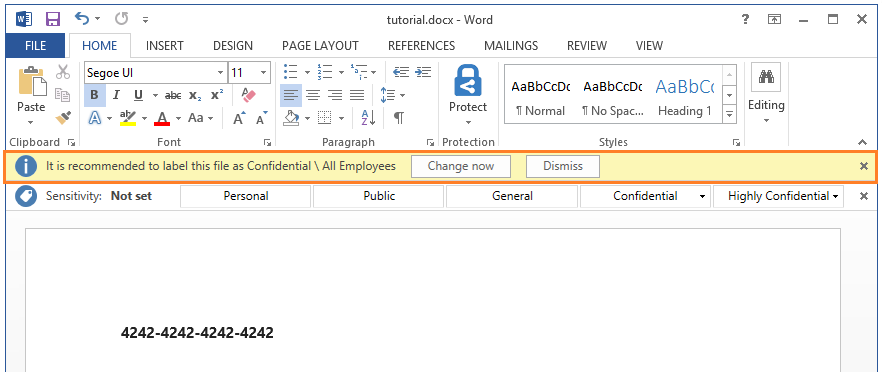This screenshot has height=379, width=882.
Task: Click the Dismiss button
Action: (562, 166)
